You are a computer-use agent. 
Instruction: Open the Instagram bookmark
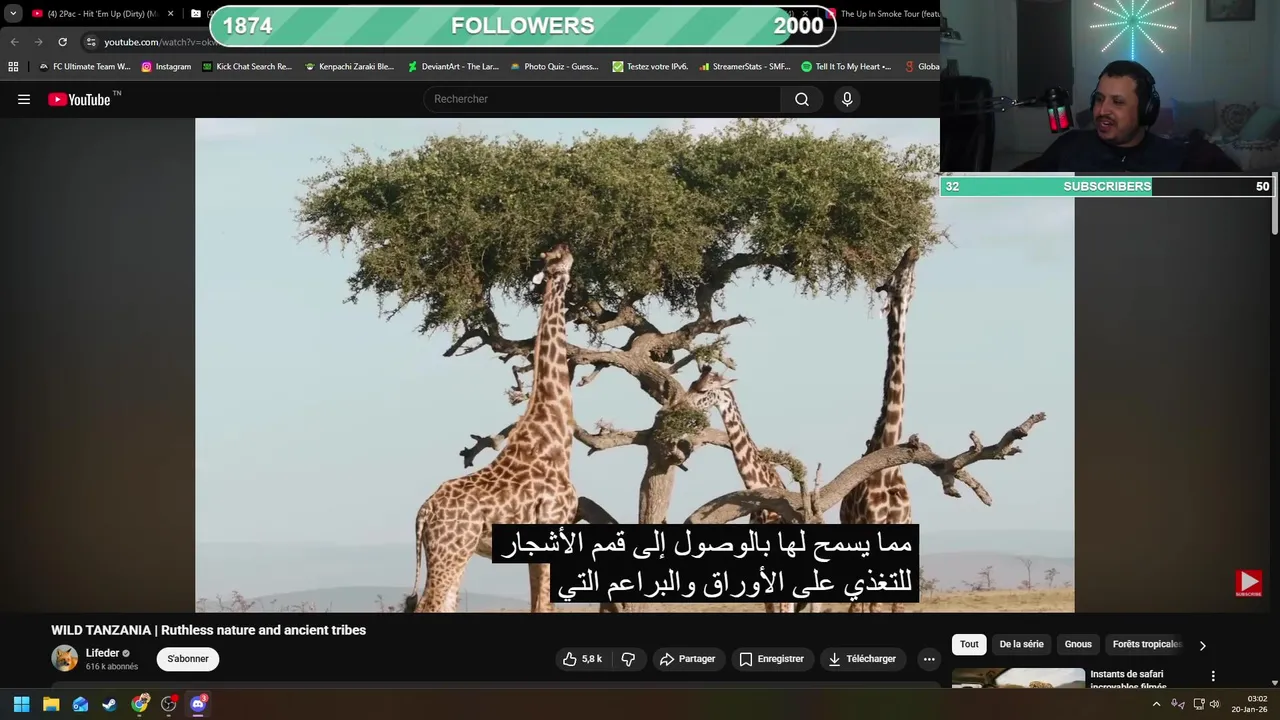click(x=166, y=67)
